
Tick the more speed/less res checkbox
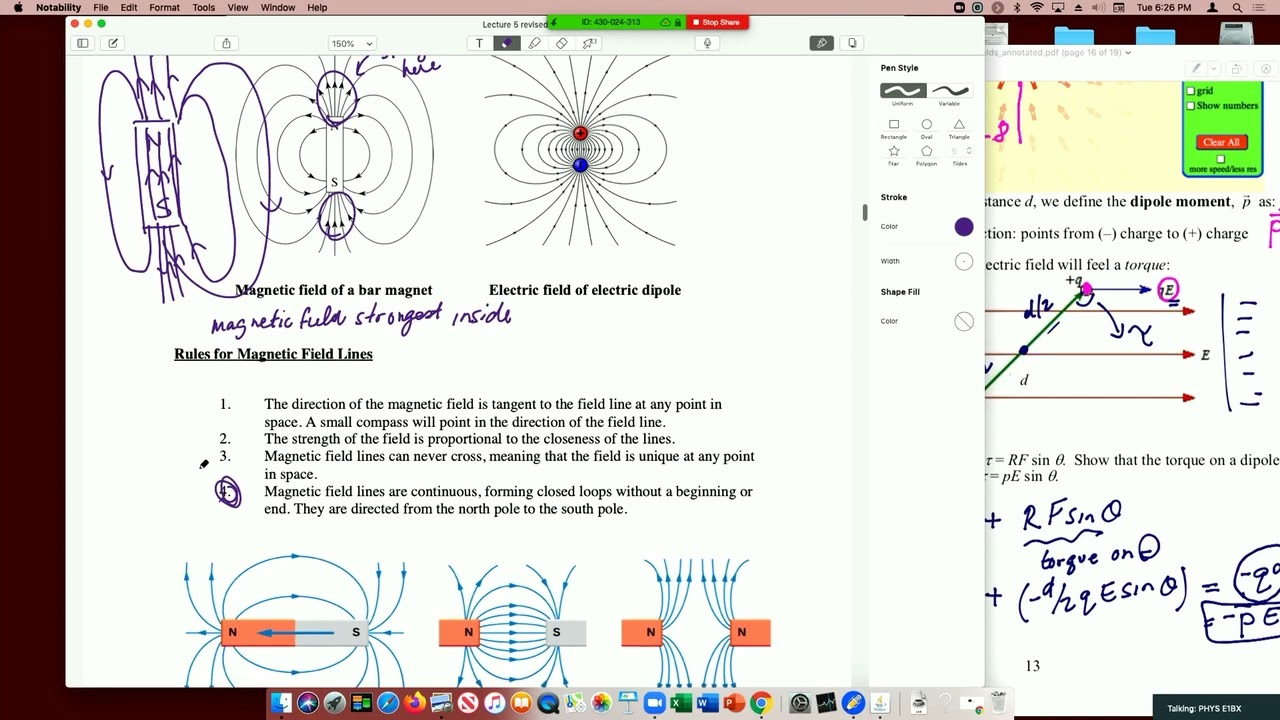1220,159
